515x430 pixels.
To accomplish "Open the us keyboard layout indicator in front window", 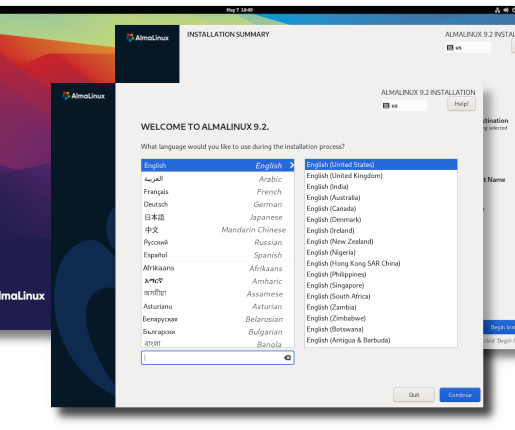I will (404, 106).
